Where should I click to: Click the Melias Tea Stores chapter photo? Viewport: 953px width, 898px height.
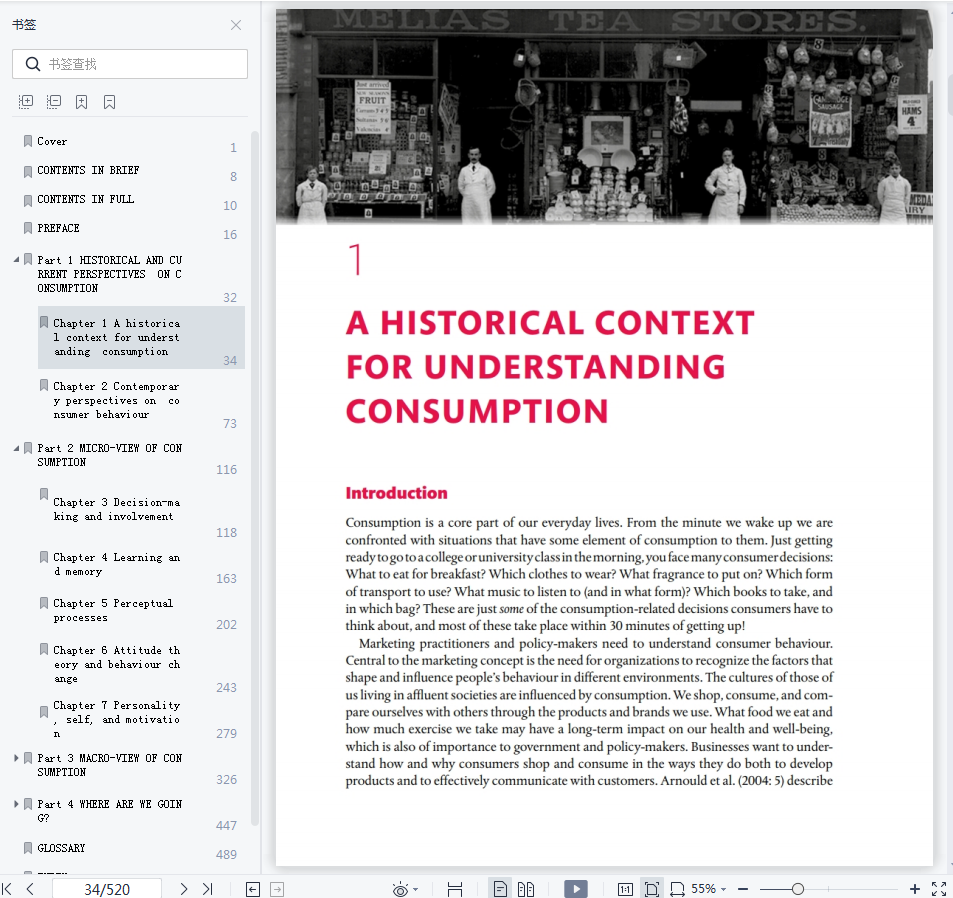[x=604, y=116]
